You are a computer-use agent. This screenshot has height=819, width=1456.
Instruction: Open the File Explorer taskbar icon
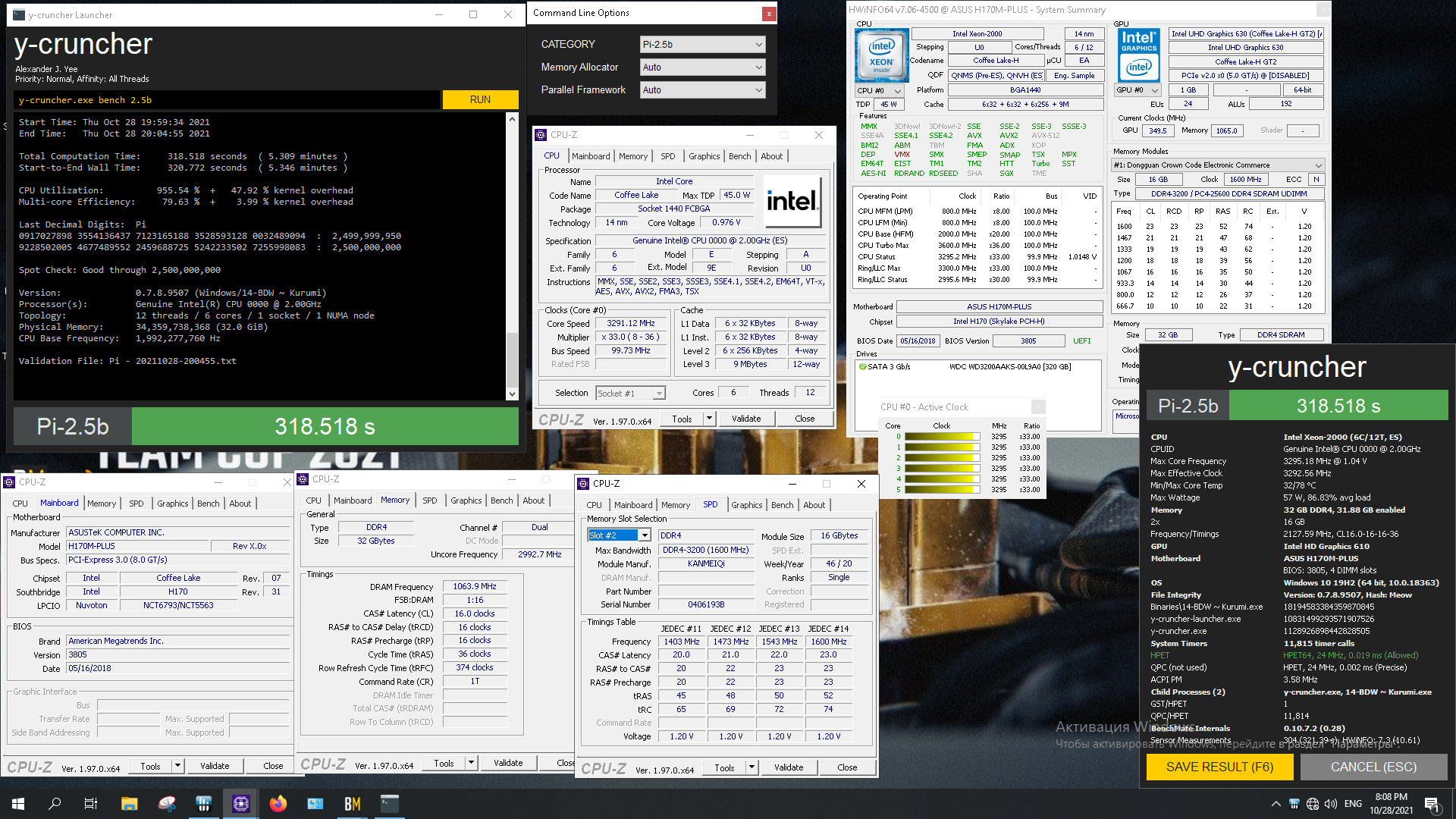pyautogui.click(x=130, y=804)
